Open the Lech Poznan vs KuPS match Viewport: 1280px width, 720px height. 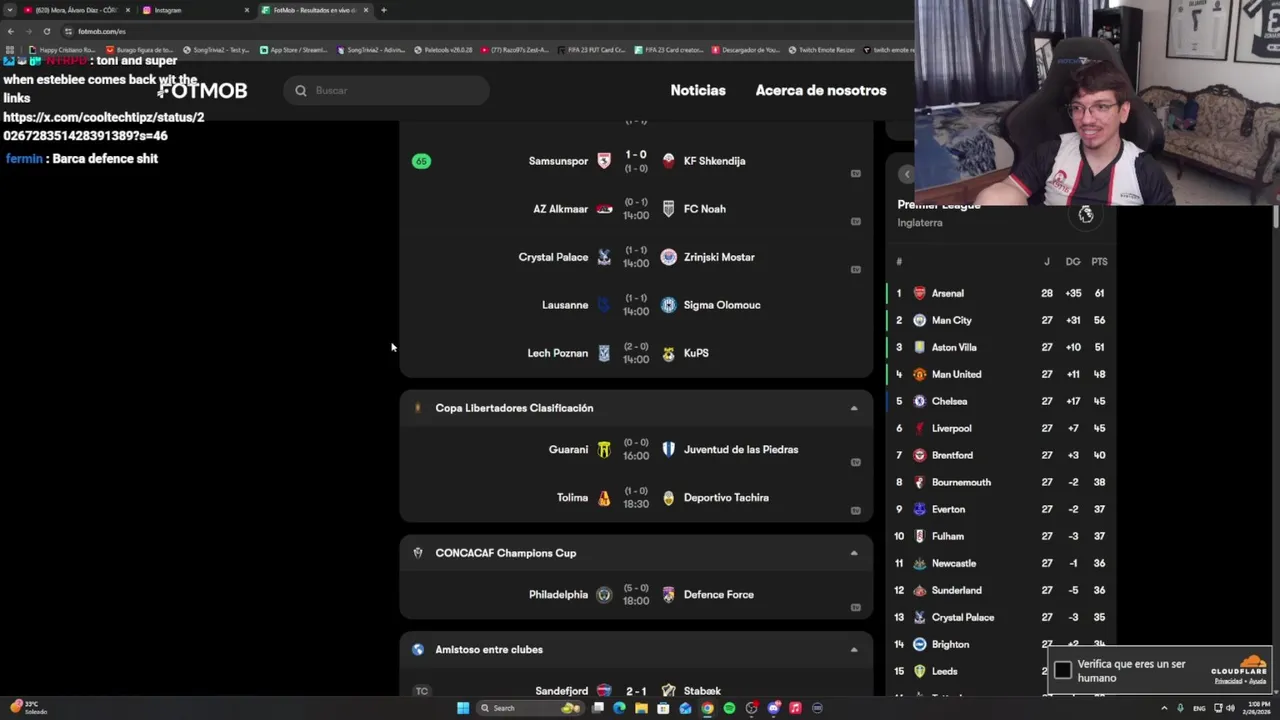(636, 353)
